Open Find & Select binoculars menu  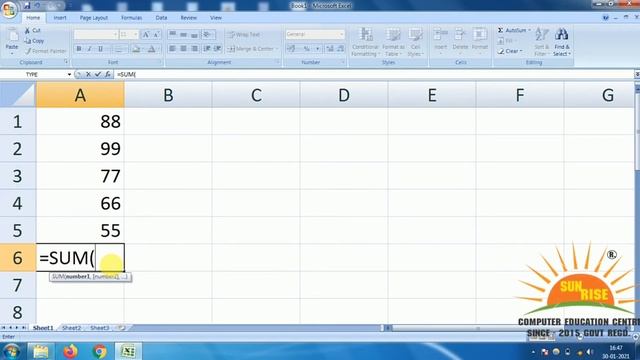(x=562, y=42)
